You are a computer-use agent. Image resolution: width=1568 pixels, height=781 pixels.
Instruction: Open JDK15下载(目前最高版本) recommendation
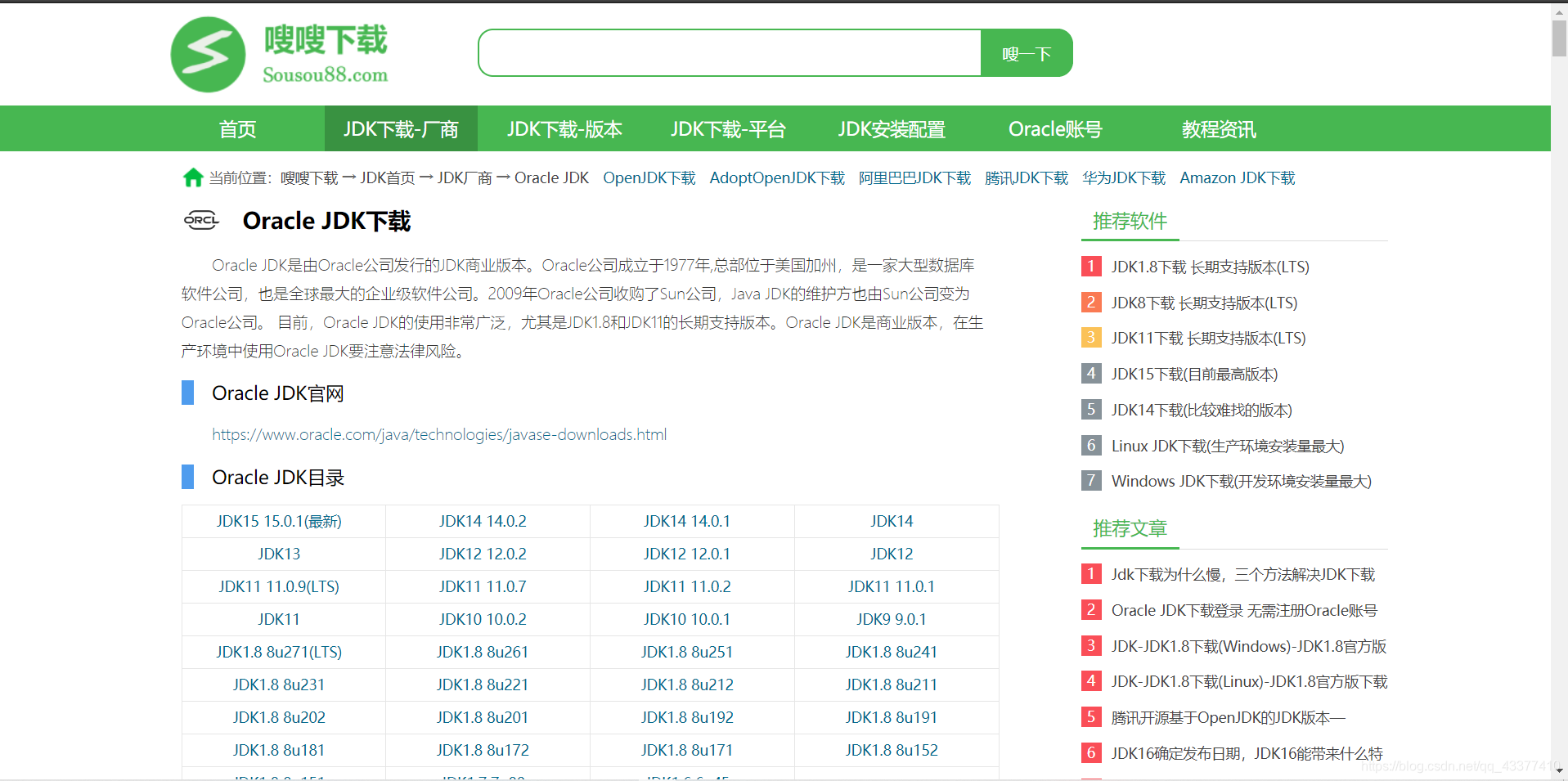point(1195,374)
